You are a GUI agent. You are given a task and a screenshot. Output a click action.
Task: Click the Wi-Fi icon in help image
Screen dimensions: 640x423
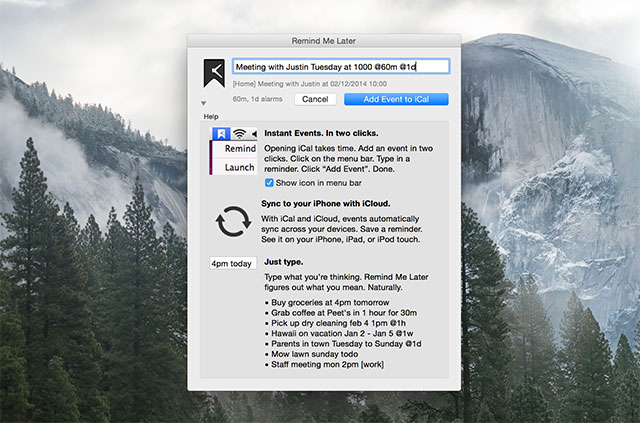point(240,134)
